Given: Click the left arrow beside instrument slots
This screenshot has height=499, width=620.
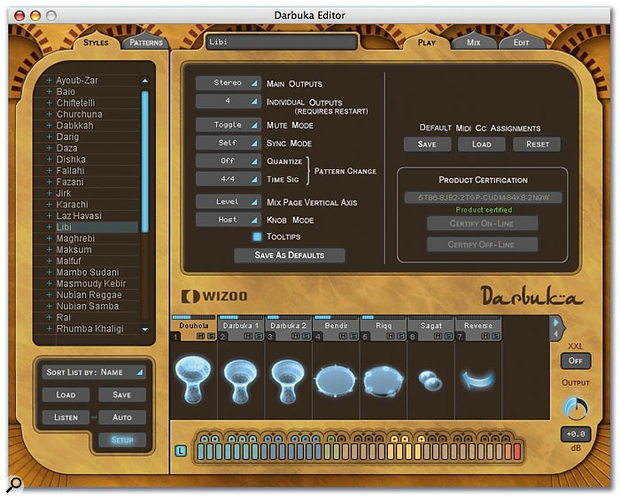Looking at the screenshot, I should pyautogui.click(x=556, y=334).
